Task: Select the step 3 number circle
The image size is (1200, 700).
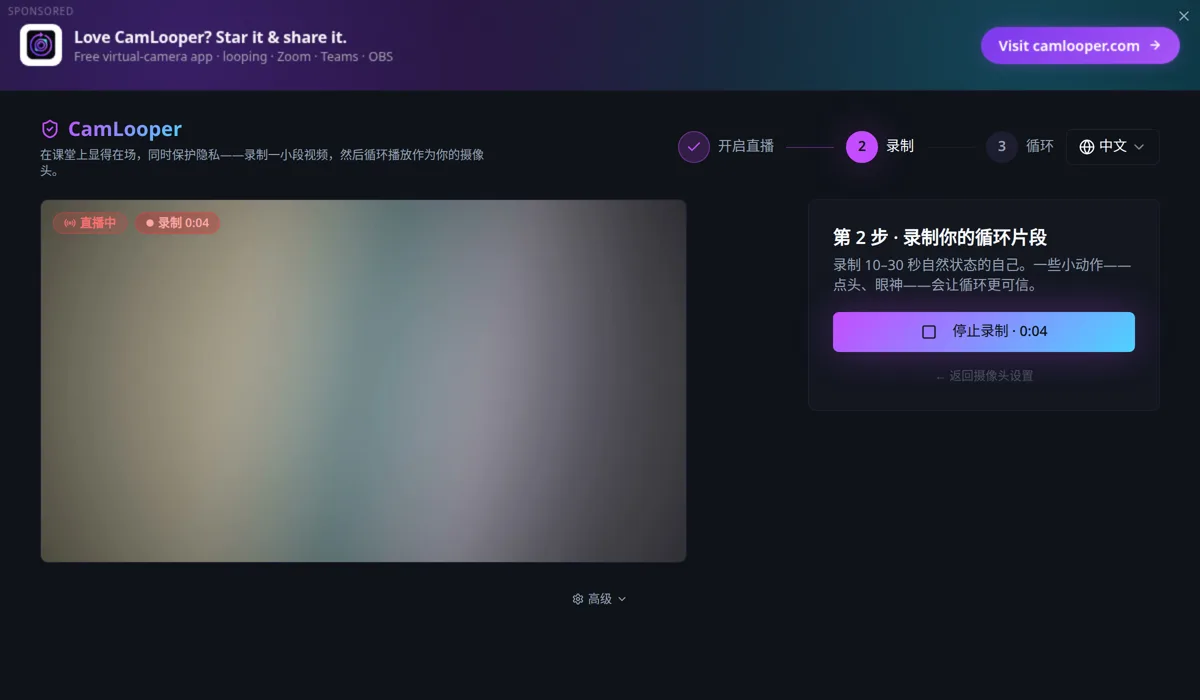Action: coord(1002,146)
